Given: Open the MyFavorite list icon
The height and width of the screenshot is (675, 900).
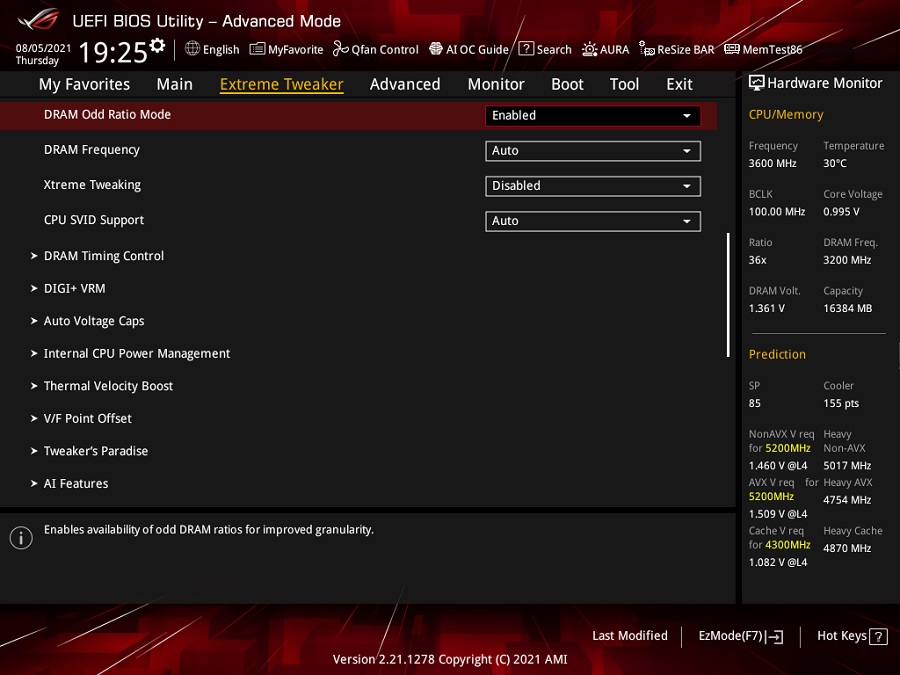Looking at the screenshot, I should pos(257,49).
